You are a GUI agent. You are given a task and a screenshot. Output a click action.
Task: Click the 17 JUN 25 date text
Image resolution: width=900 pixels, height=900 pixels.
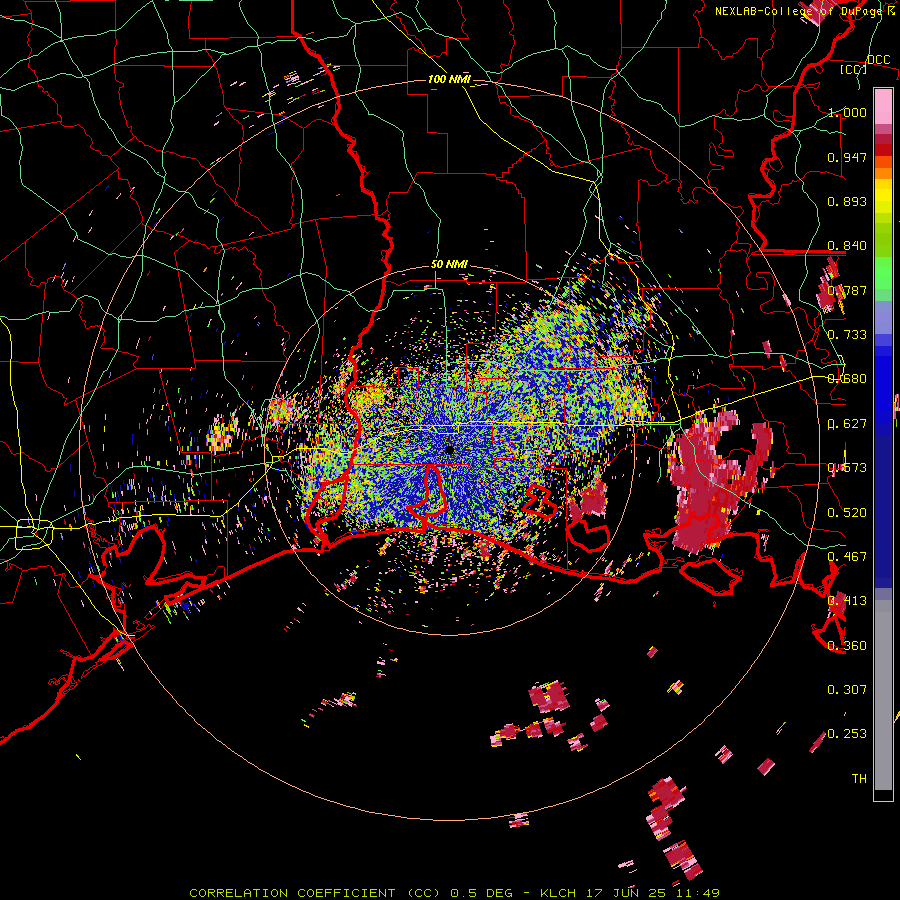pos(626,893)
